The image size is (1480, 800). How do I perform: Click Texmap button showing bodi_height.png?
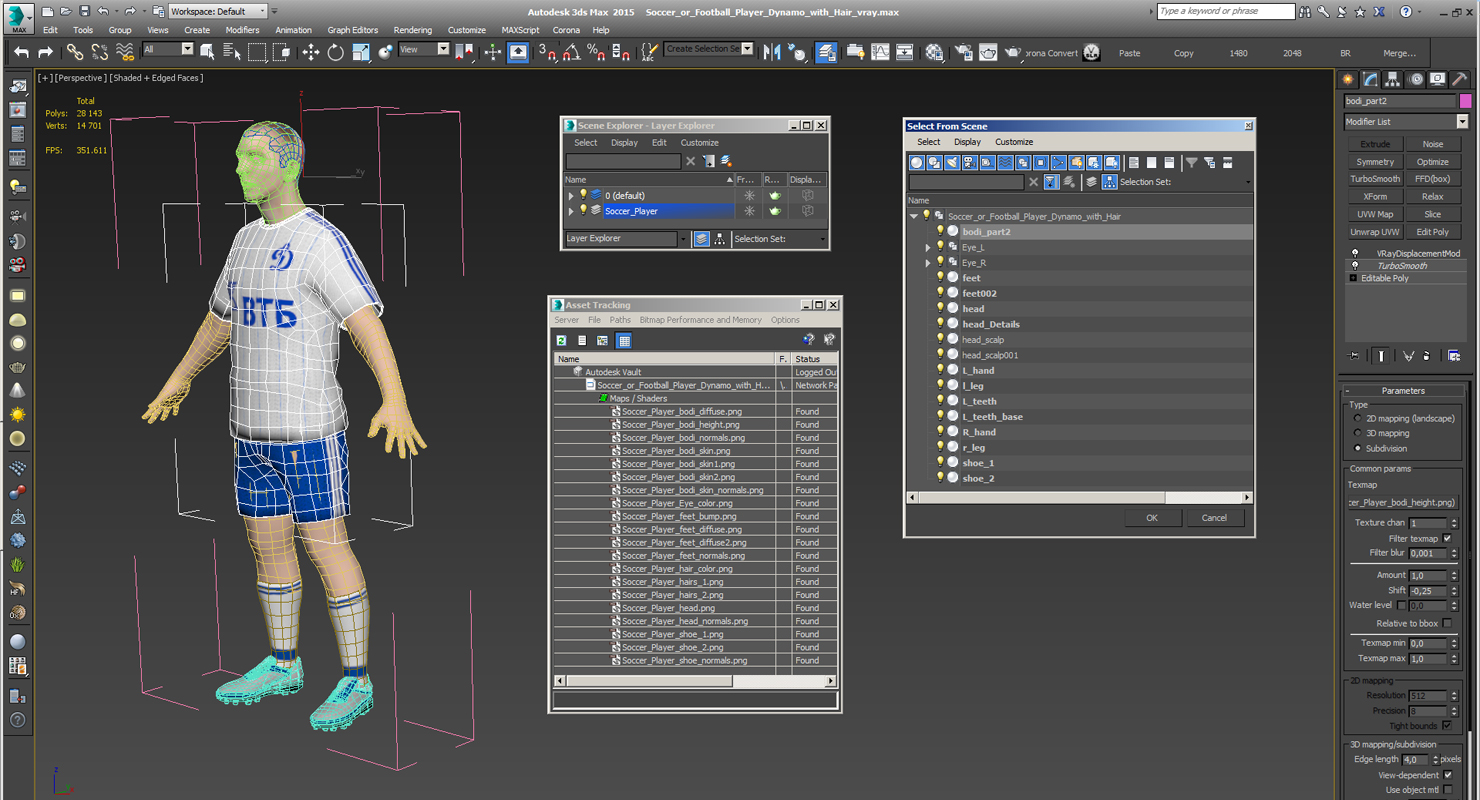pos(1403,503)
